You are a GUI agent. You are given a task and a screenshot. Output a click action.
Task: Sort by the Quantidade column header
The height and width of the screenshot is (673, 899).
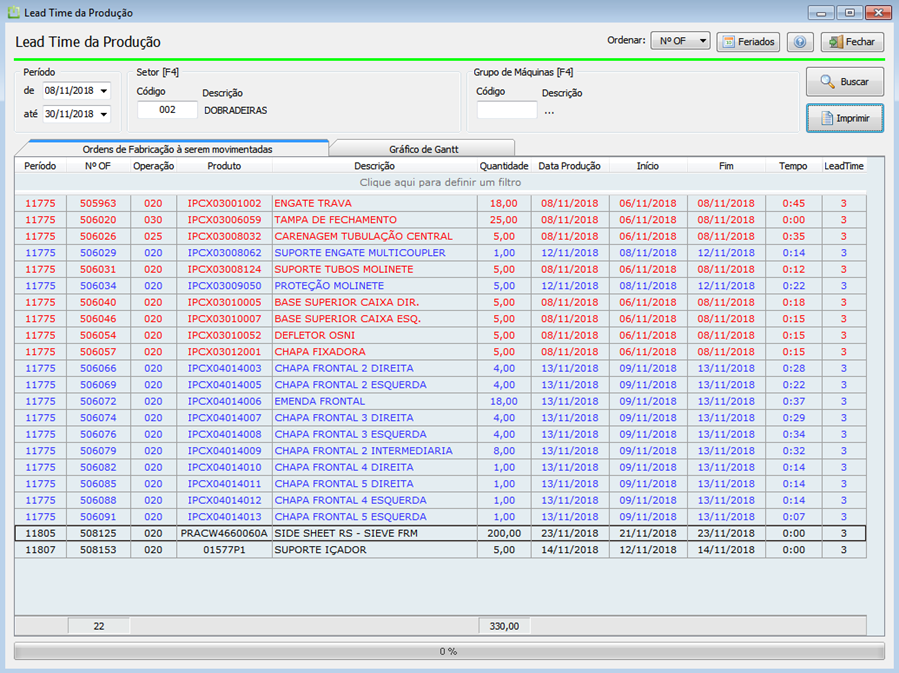point(503,166)
